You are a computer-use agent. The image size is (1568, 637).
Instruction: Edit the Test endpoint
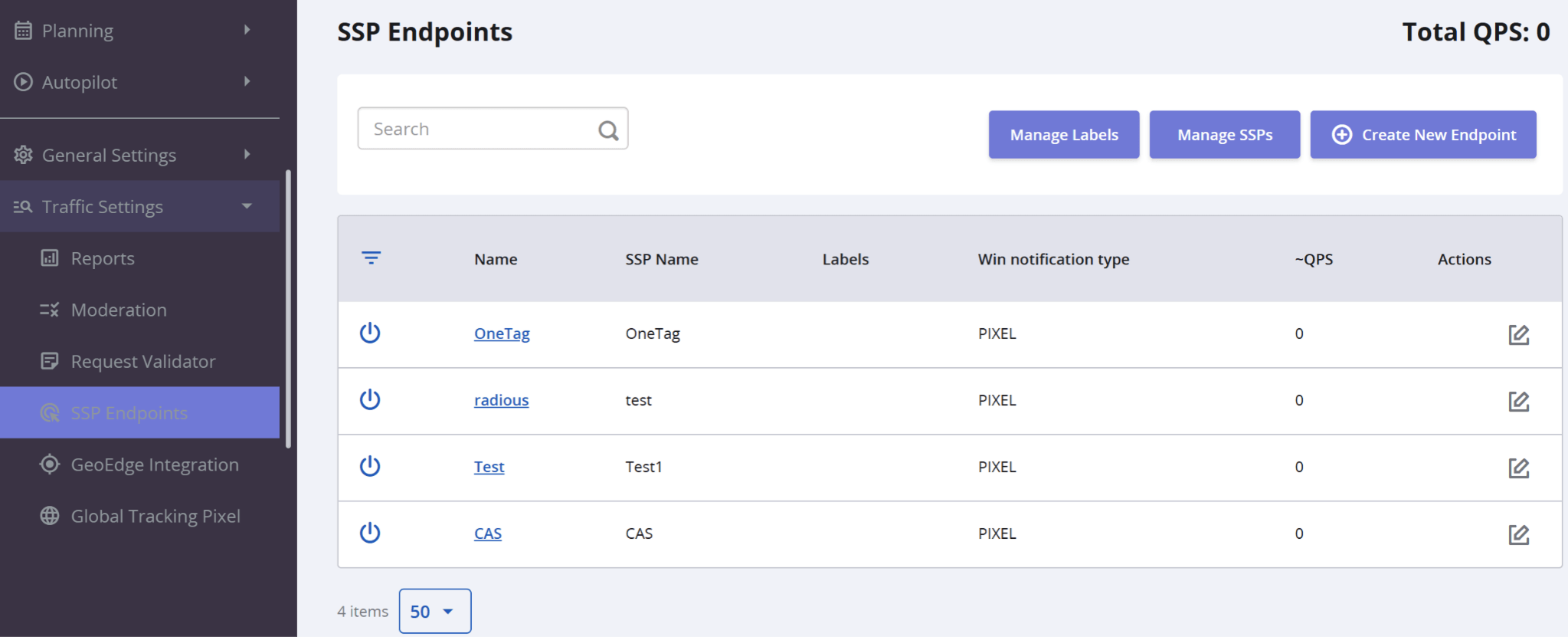pyautogui.click(x=1518, y=468)
